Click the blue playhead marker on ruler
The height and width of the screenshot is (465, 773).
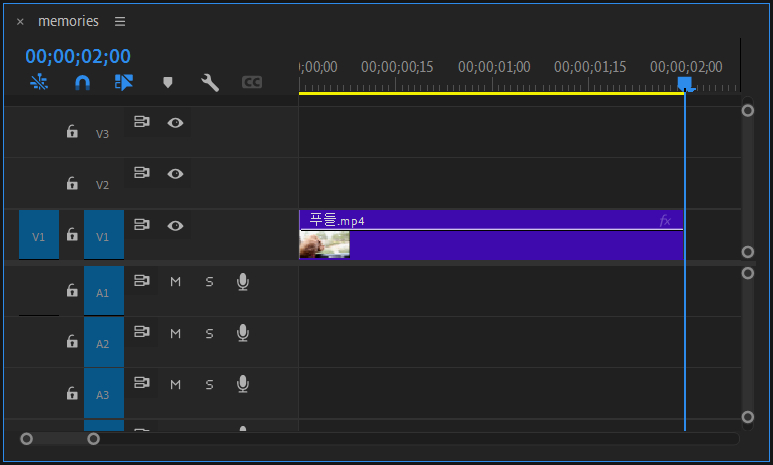pyautogui.click(x=685, y=83)
